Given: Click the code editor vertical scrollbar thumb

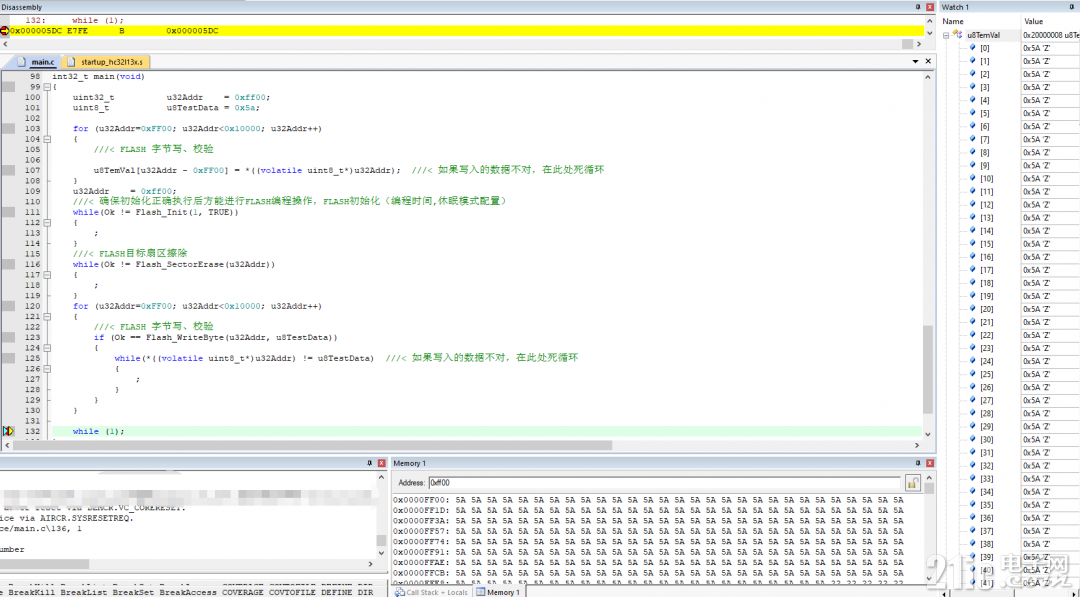Looking at the screenshot, I should [927, 370].
